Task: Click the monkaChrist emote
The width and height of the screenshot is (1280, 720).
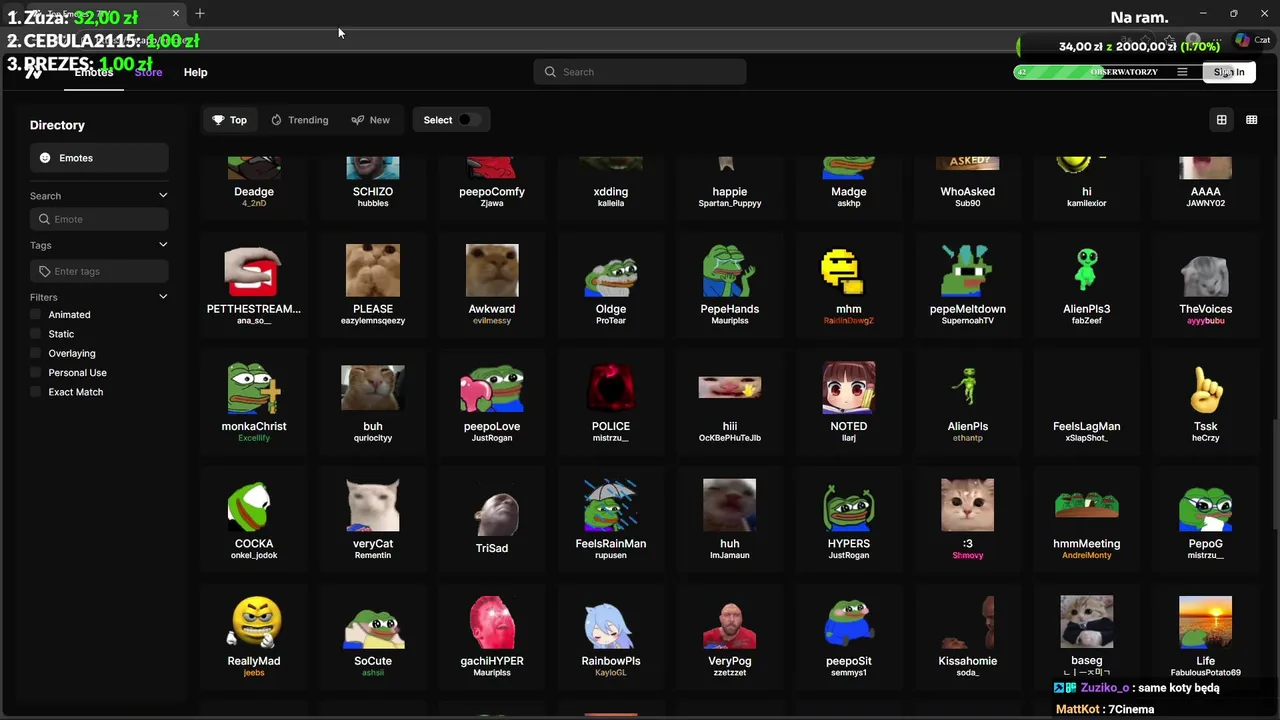Action: pyautogui.click(x=254, y=388)
